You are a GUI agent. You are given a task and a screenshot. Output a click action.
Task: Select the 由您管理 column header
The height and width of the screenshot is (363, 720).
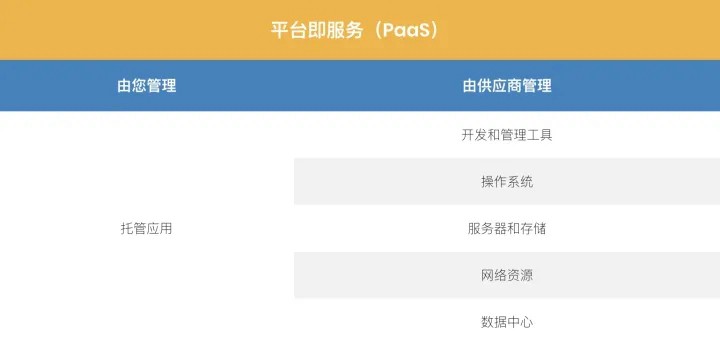tap(146, 86)
